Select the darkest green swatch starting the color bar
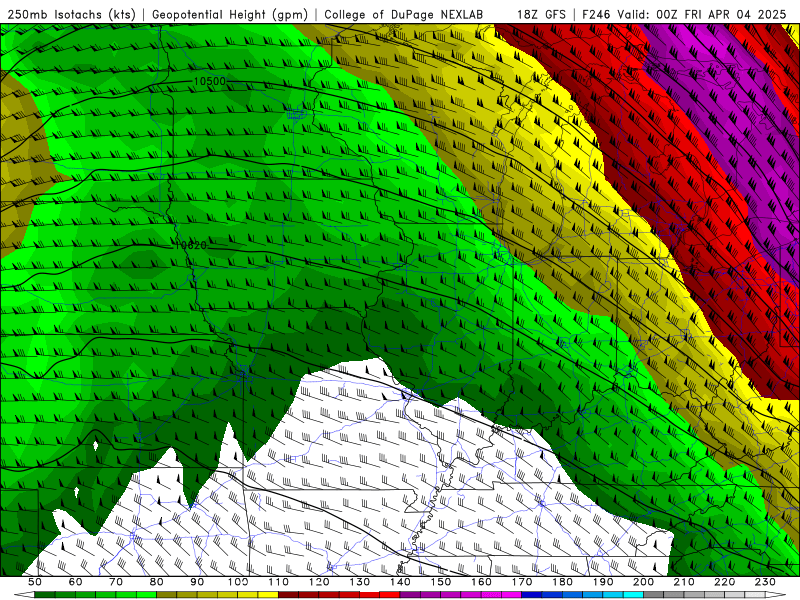This screenshot has height=600, width=800. (x=44, y=594)
